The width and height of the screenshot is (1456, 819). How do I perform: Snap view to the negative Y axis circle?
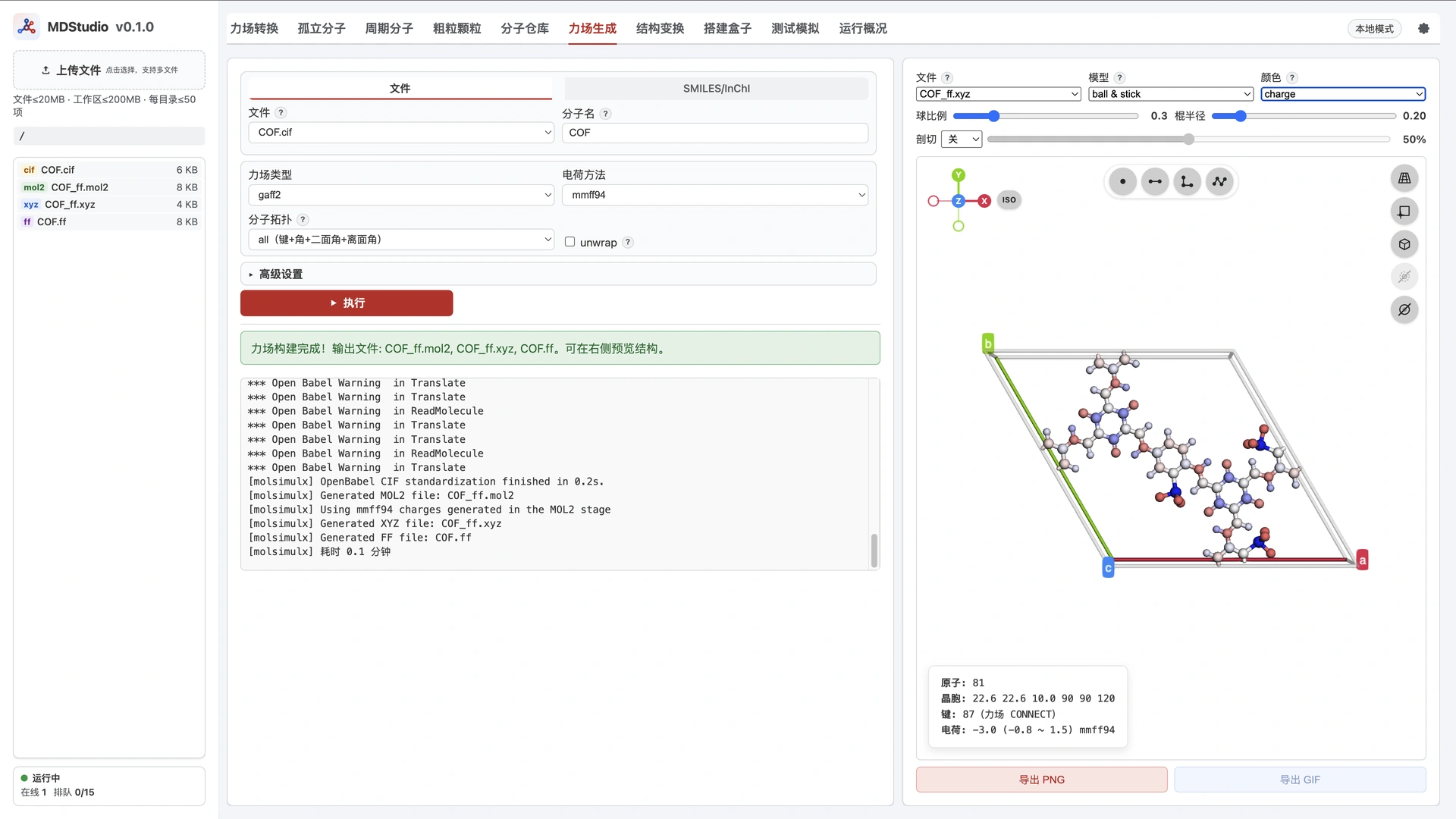[x=959, y=226]
